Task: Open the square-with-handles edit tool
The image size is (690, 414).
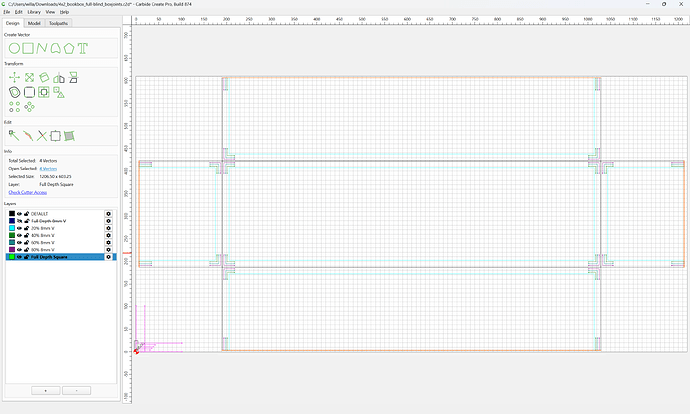Action: (55, 136)
